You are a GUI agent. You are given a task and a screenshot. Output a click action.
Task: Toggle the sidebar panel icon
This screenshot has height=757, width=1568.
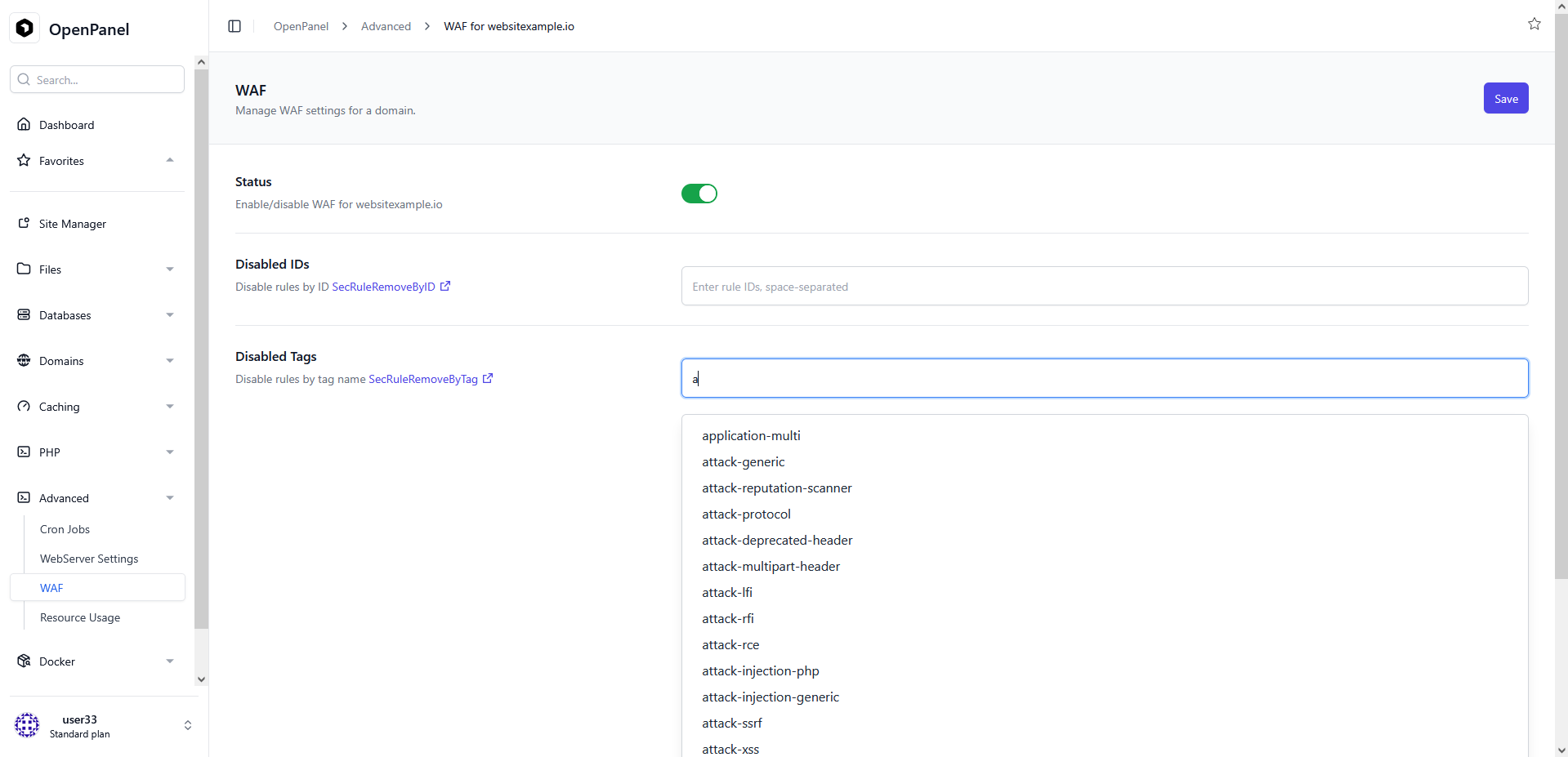[235, 26]
